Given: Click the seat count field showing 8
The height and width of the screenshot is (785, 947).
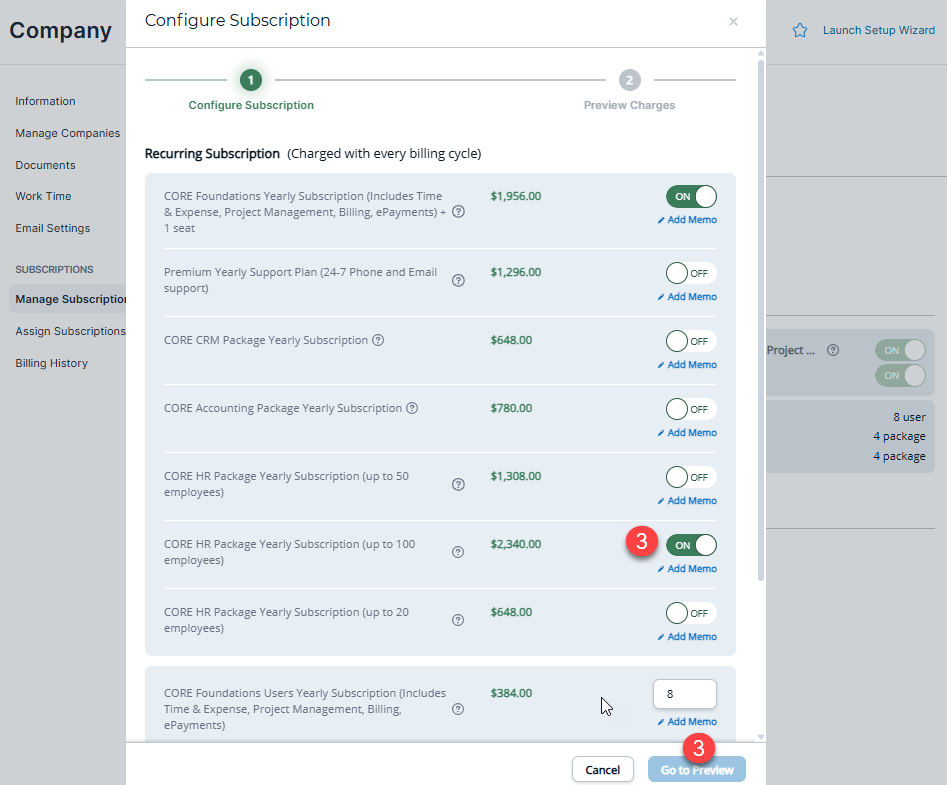Looking at the screenshot, I should [684, 693].
